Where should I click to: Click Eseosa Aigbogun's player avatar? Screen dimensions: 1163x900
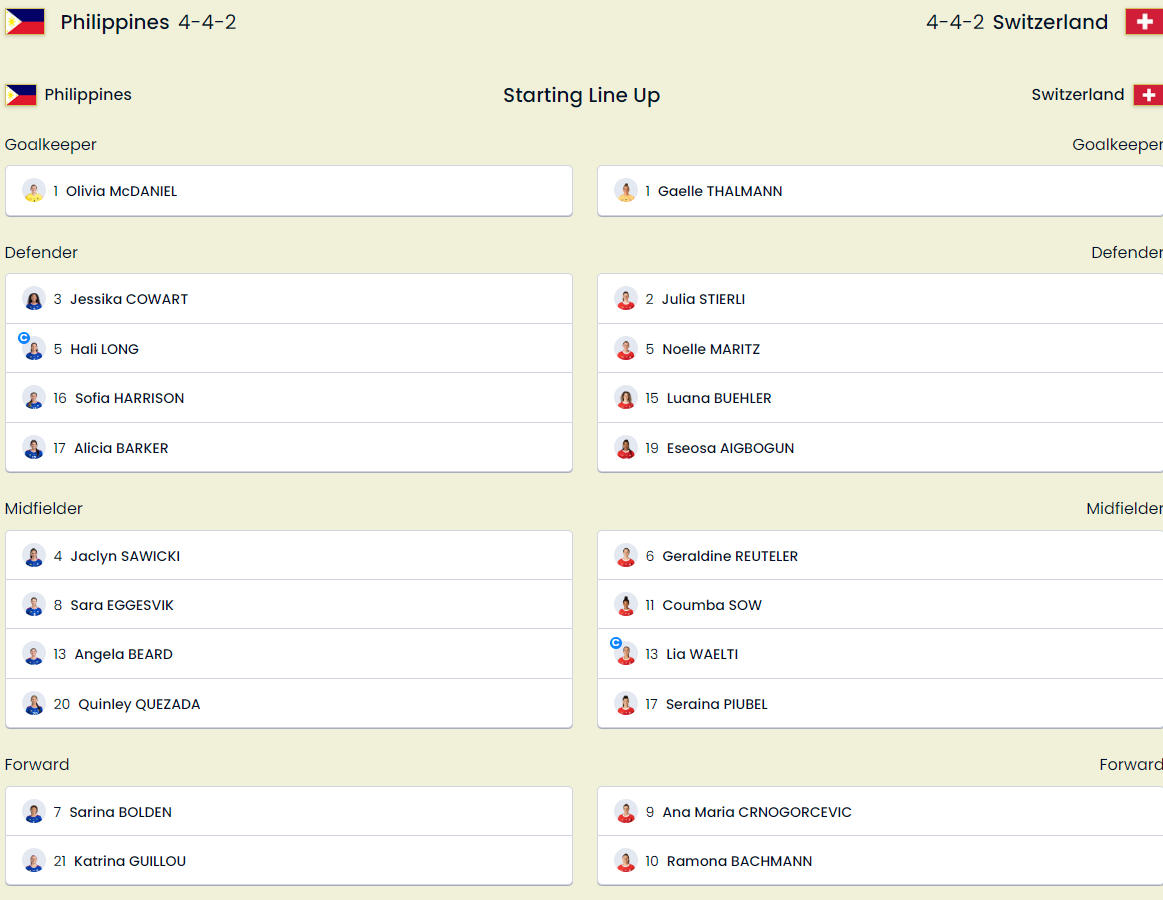[x=626, y=448]
